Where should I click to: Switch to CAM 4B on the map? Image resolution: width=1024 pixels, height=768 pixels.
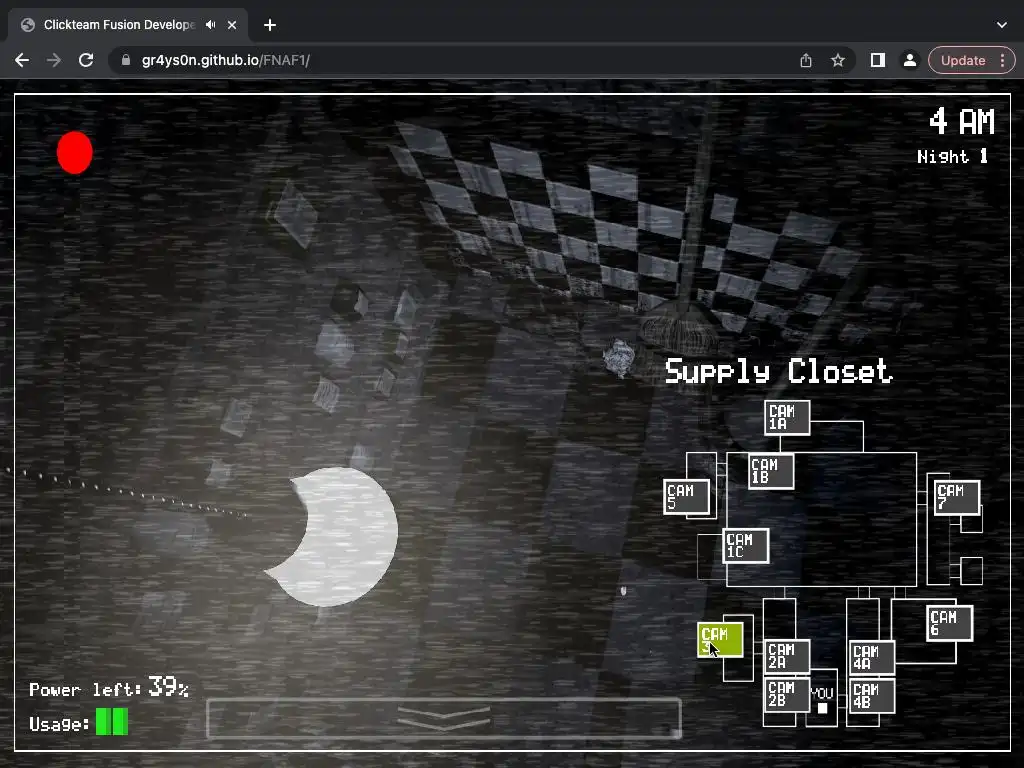[x=872, y=696]
